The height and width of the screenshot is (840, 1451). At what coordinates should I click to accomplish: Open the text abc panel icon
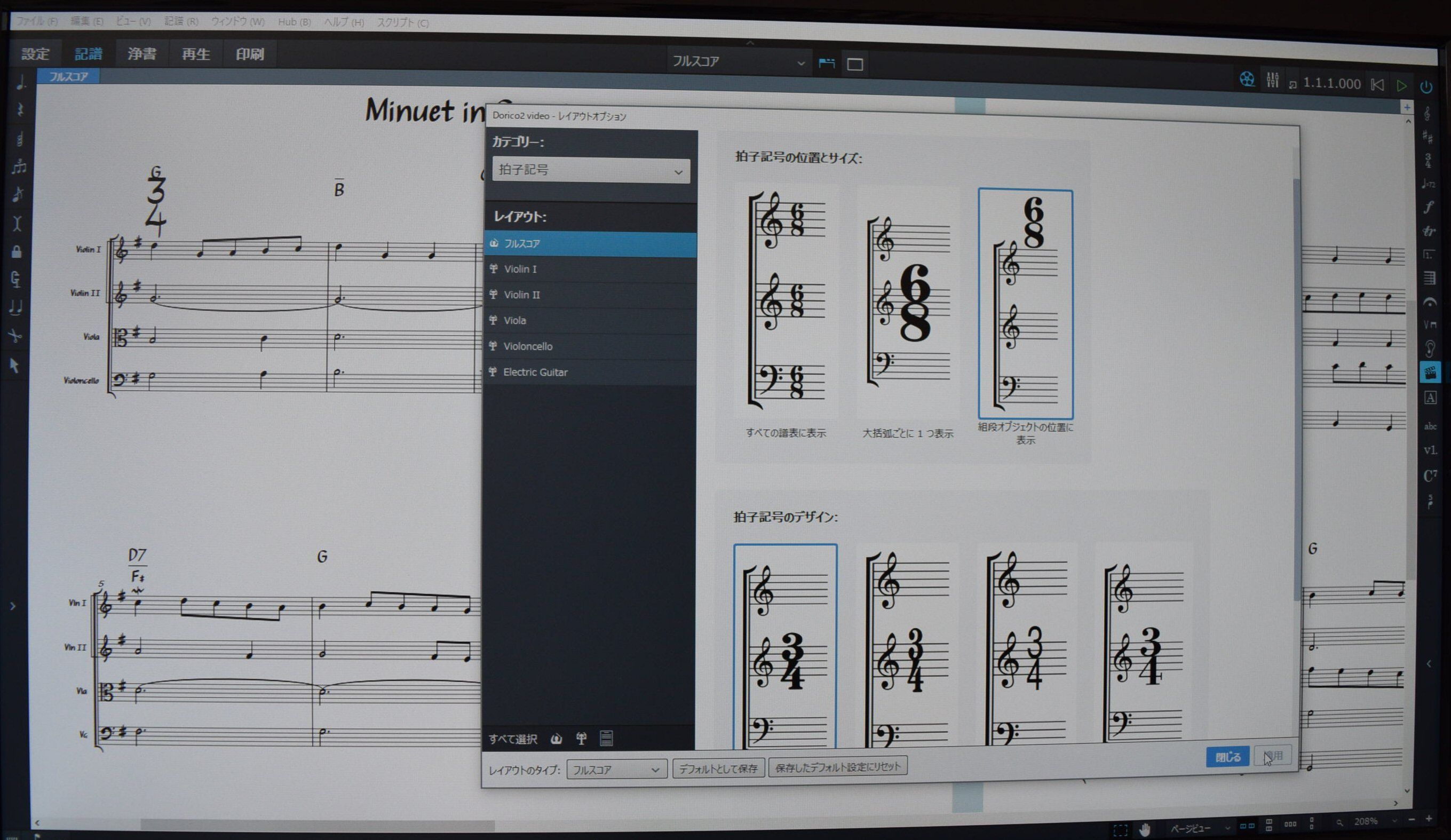[x=1430, y=426]
